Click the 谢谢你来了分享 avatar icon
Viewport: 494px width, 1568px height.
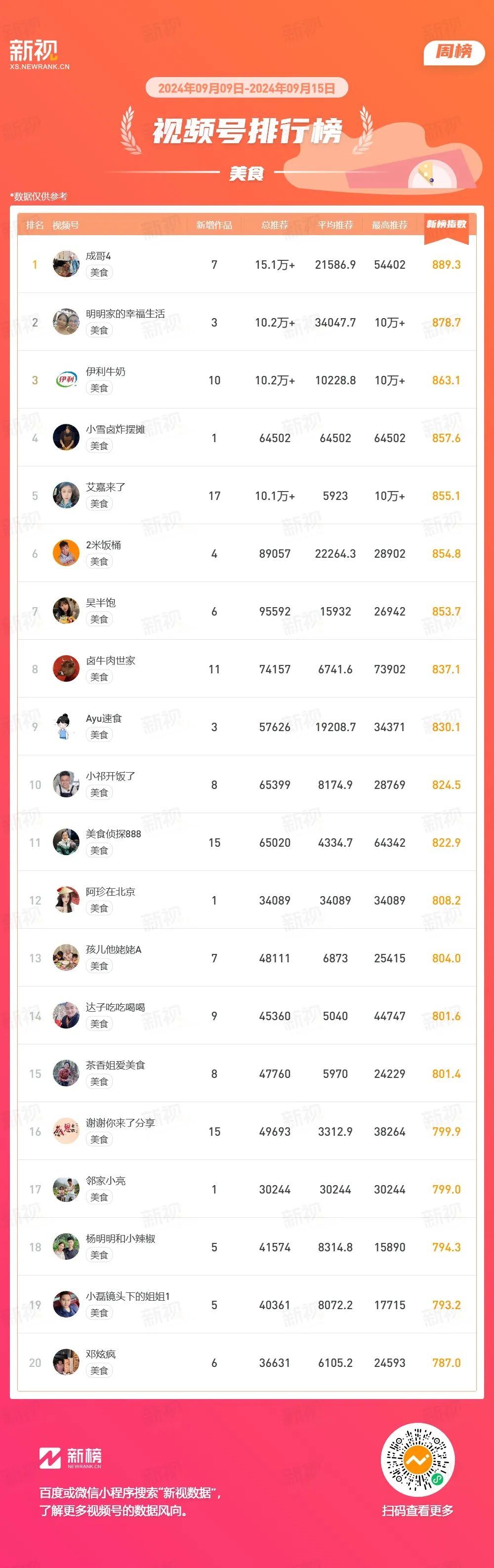click(x=66, y=1131)
